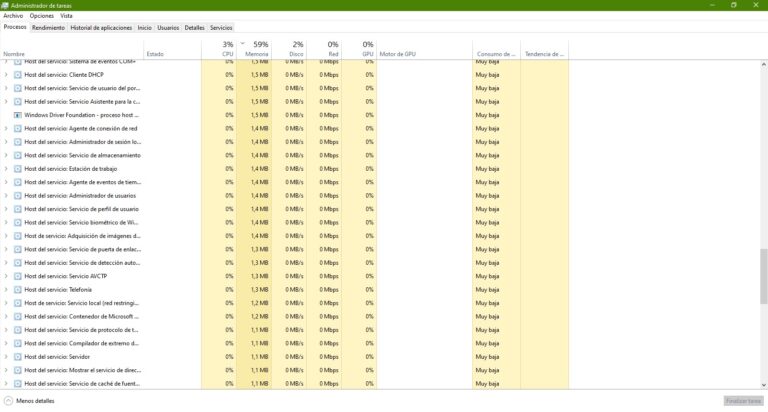Click the service icon beside Cliente DHCP

tap(18, 75)
